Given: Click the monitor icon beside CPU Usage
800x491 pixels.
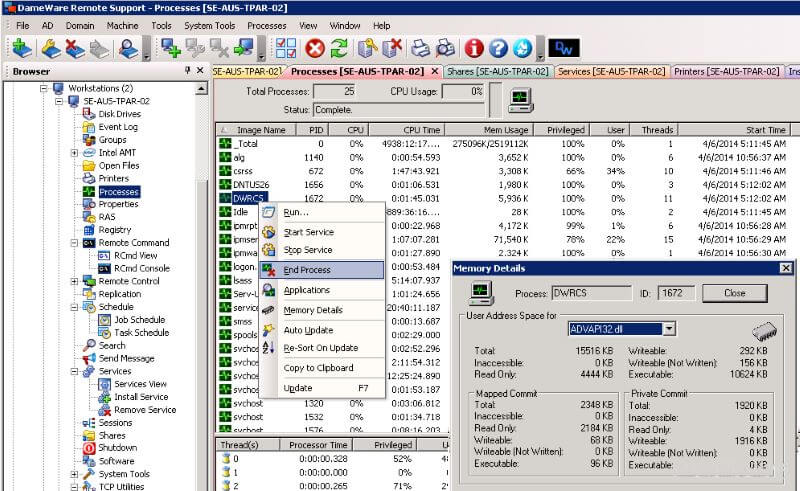Looking at the screenshot, I should [520, 100].
